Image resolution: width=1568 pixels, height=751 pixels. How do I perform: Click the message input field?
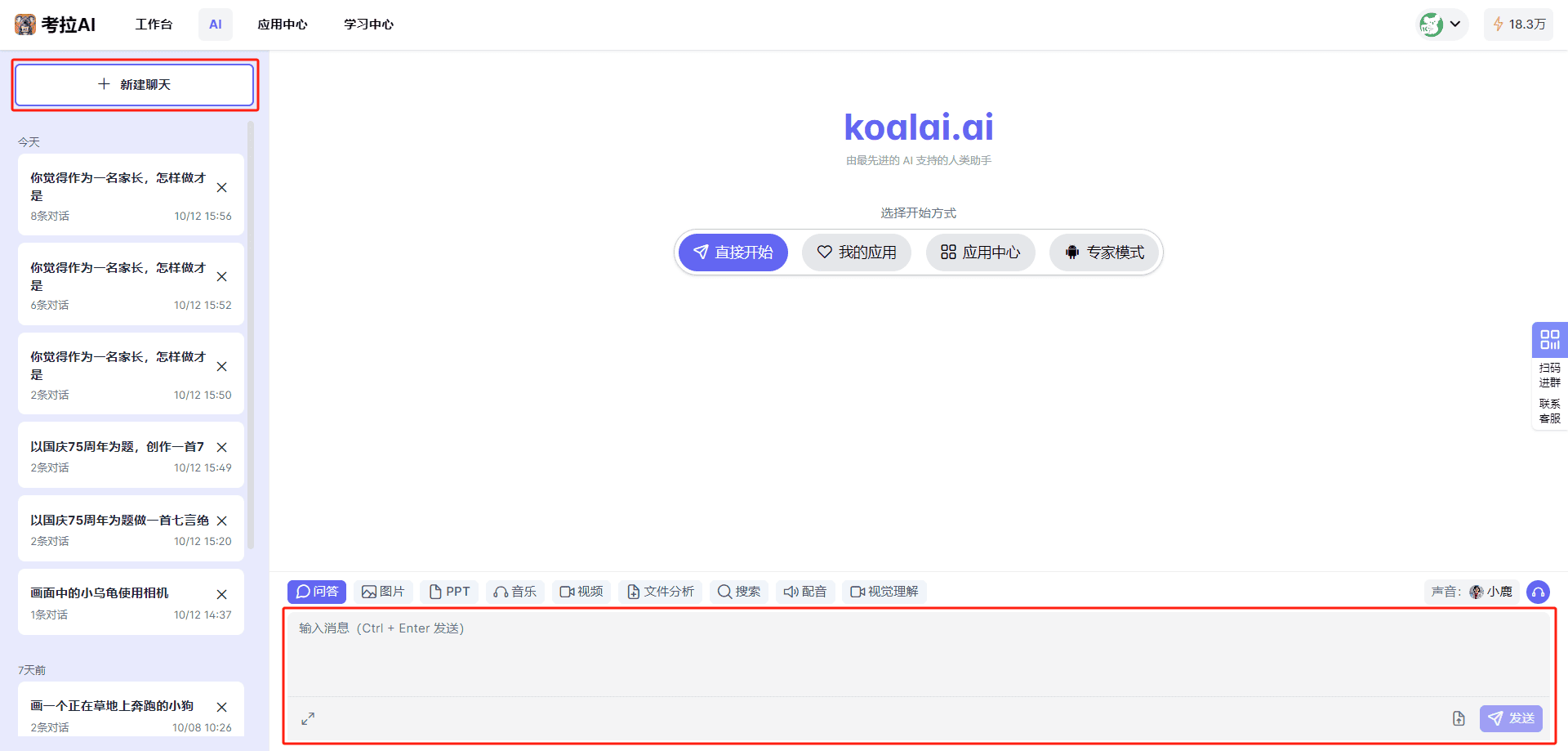(918, 654)
